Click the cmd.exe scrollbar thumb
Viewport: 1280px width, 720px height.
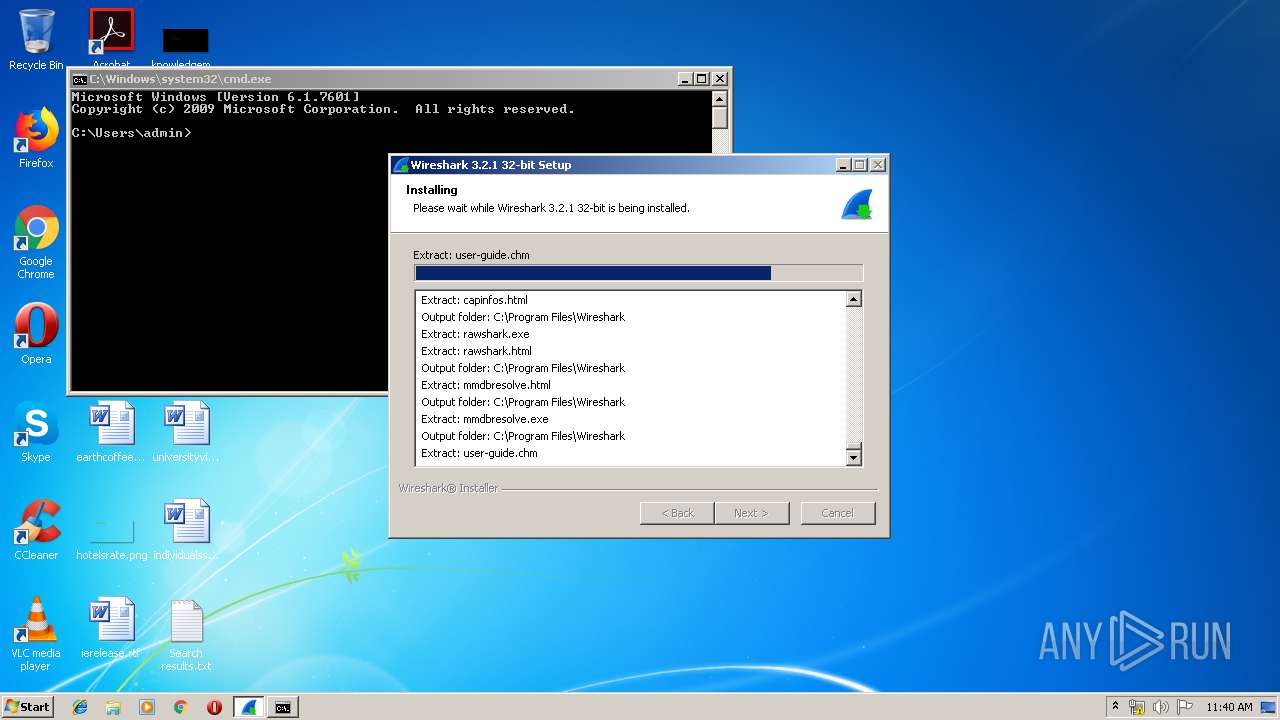tap(720, 118)
